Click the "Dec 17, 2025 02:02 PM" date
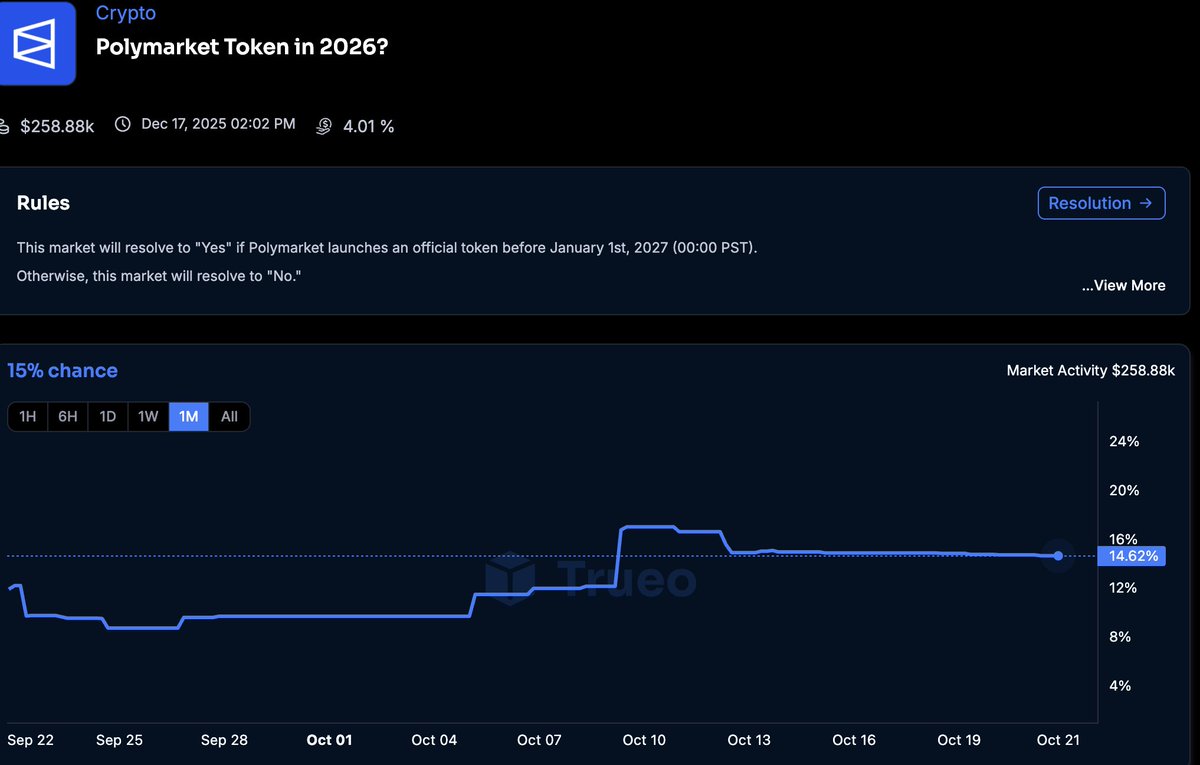This screenshot has width=1200, height=765. click(x=218, y=124)
